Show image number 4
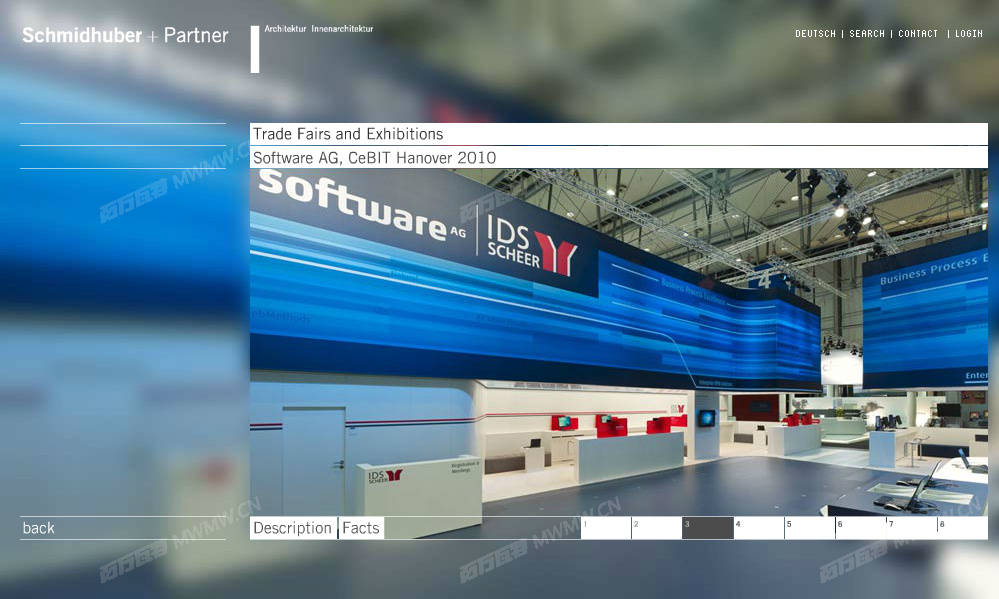The width and height of the screenshot is (999, 599). pos(759,528)
